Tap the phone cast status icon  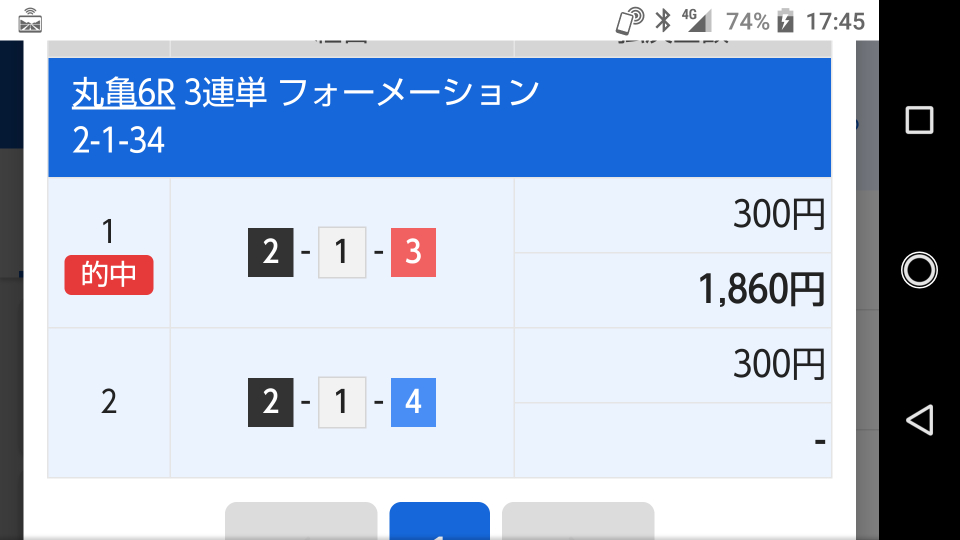click(630, 20)
